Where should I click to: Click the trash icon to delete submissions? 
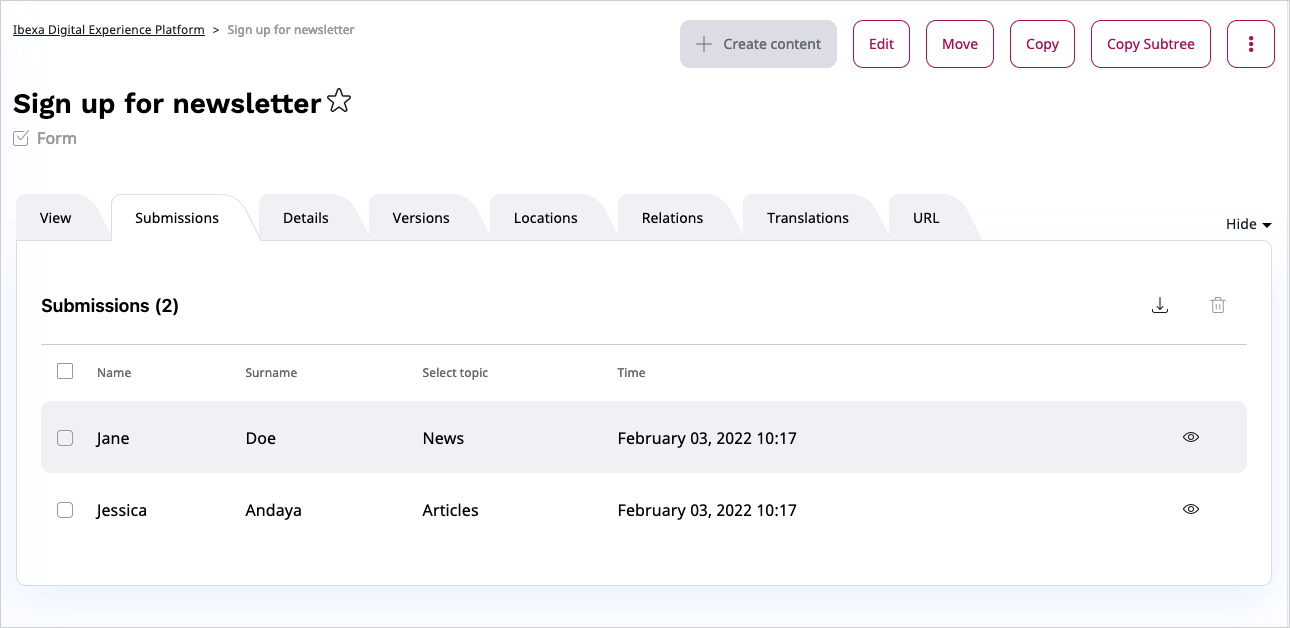pos(1218,305)
